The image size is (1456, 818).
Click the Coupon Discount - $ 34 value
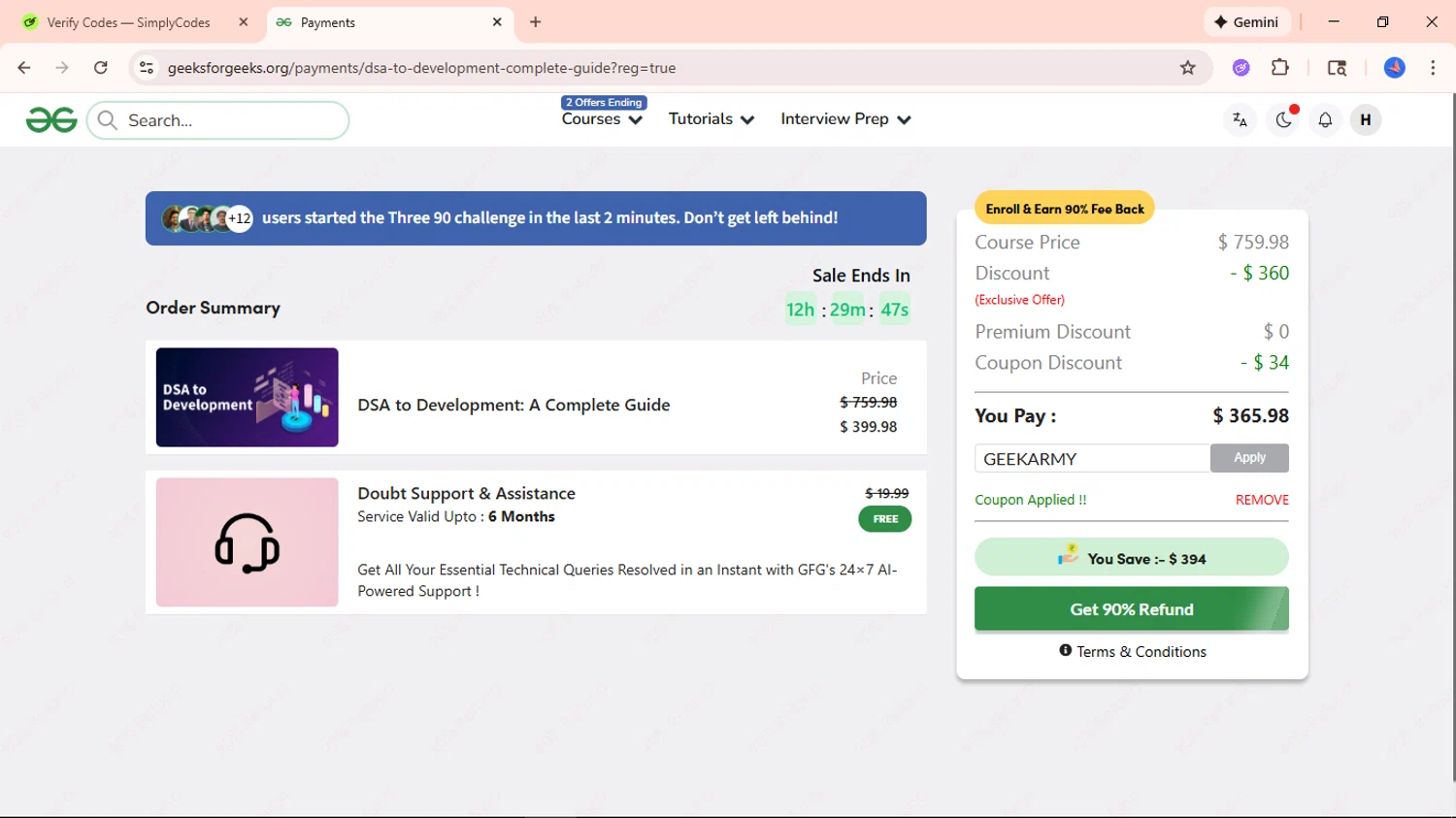pos(1265,363)
